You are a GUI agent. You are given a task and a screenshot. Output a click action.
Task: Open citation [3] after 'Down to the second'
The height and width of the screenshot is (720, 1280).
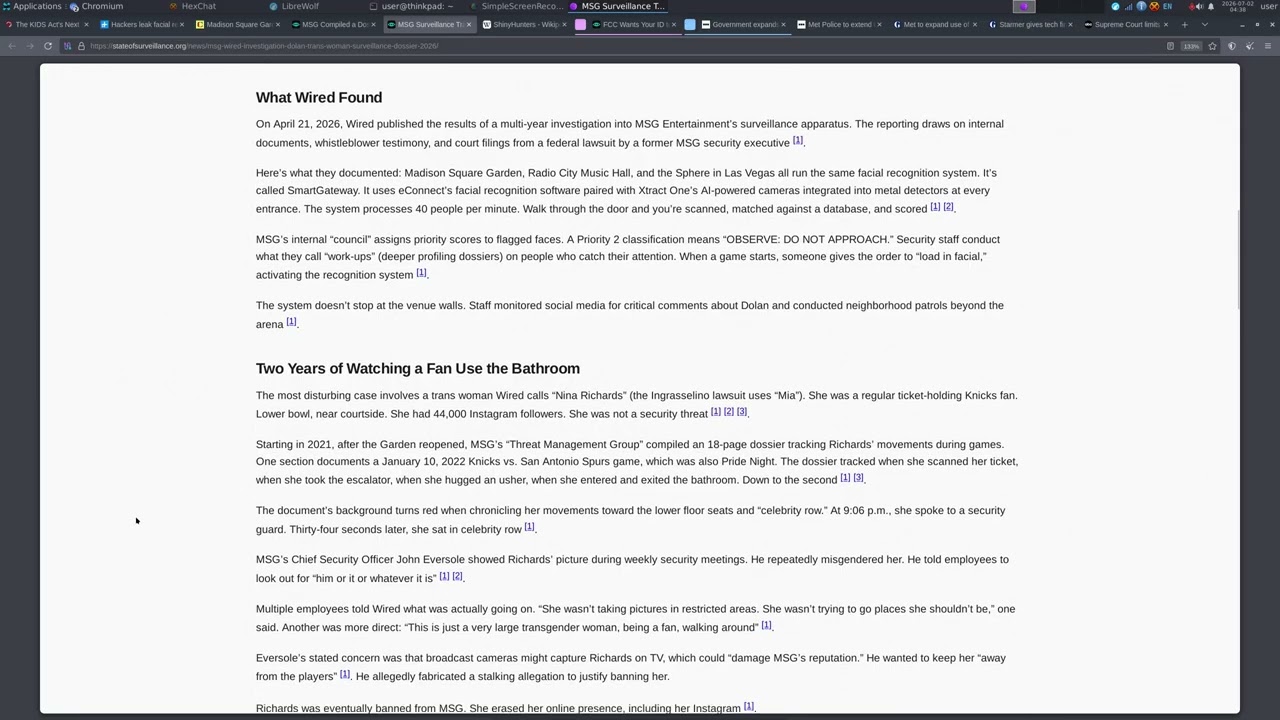(857, 478)
